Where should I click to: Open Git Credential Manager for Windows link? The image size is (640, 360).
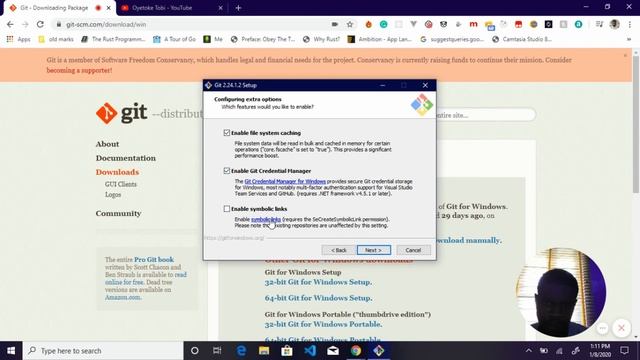click(285, 181)
